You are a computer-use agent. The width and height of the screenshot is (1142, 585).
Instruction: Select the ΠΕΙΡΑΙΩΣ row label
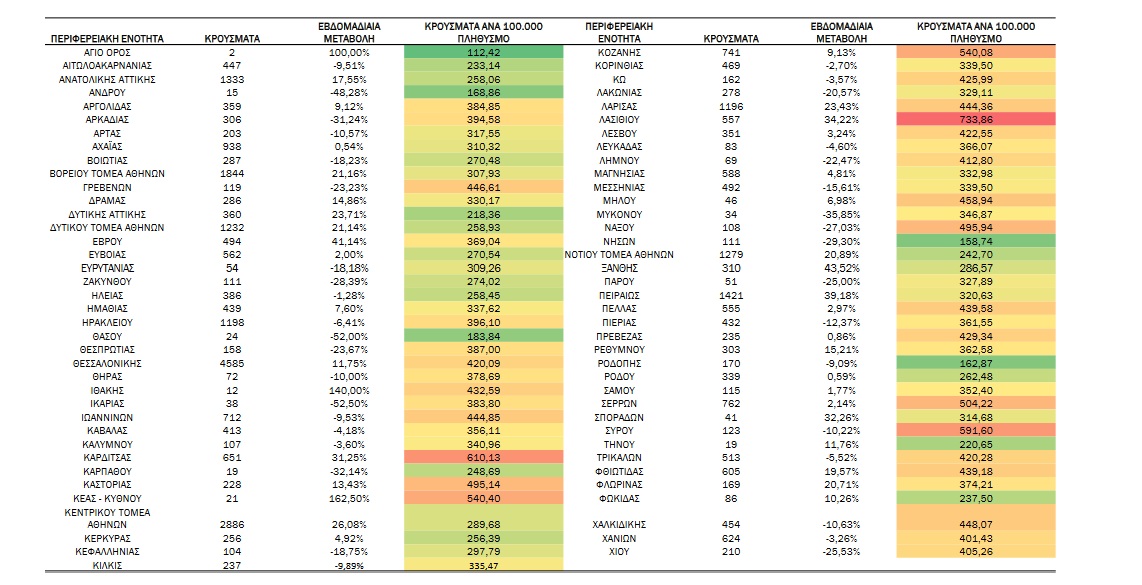click(x=619, y=296)
